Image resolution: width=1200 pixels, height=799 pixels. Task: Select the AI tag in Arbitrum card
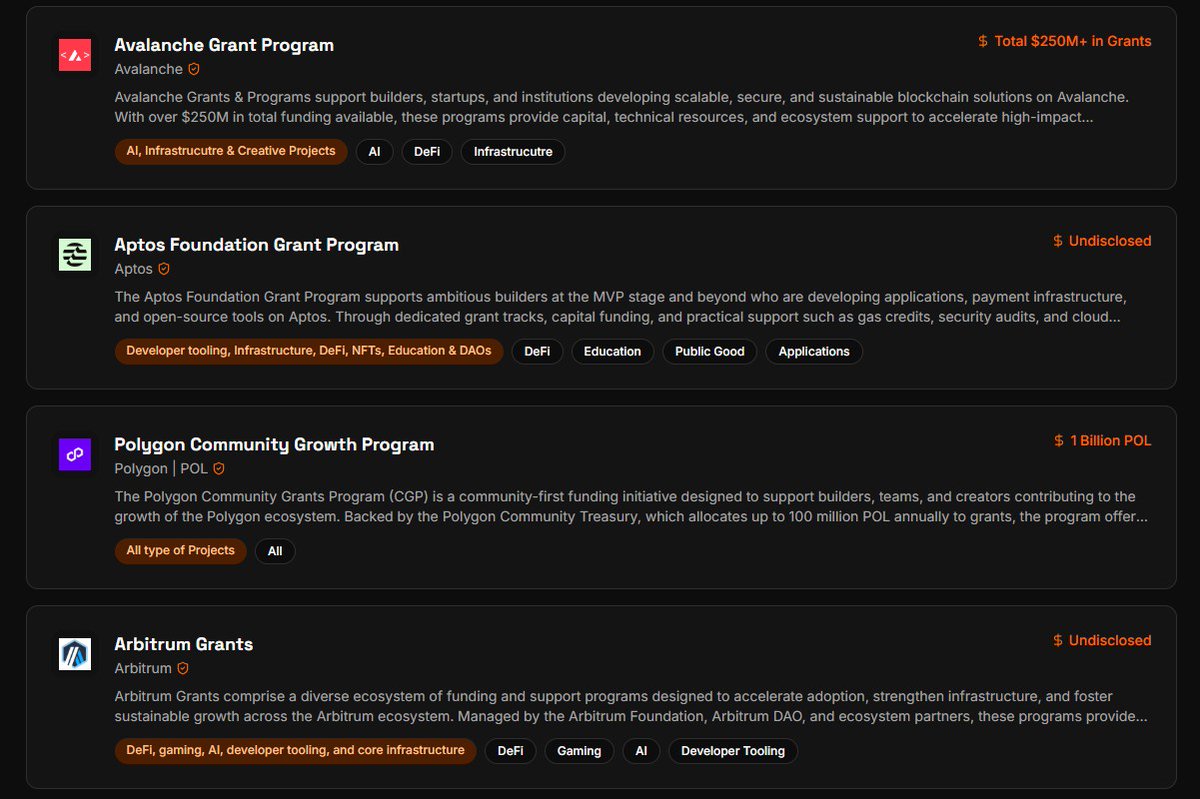tap(641, 751)
